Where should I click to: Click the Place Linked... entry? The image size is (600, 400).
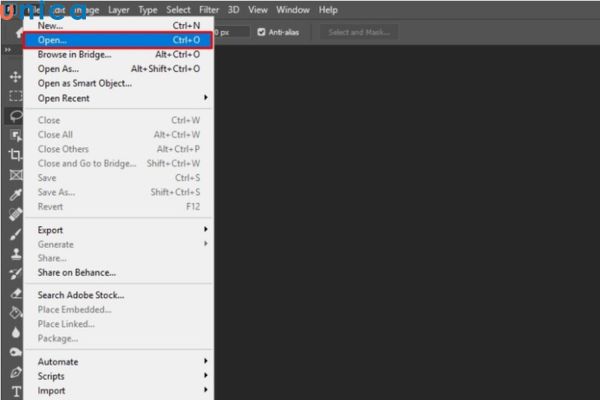tap(118, 324)
